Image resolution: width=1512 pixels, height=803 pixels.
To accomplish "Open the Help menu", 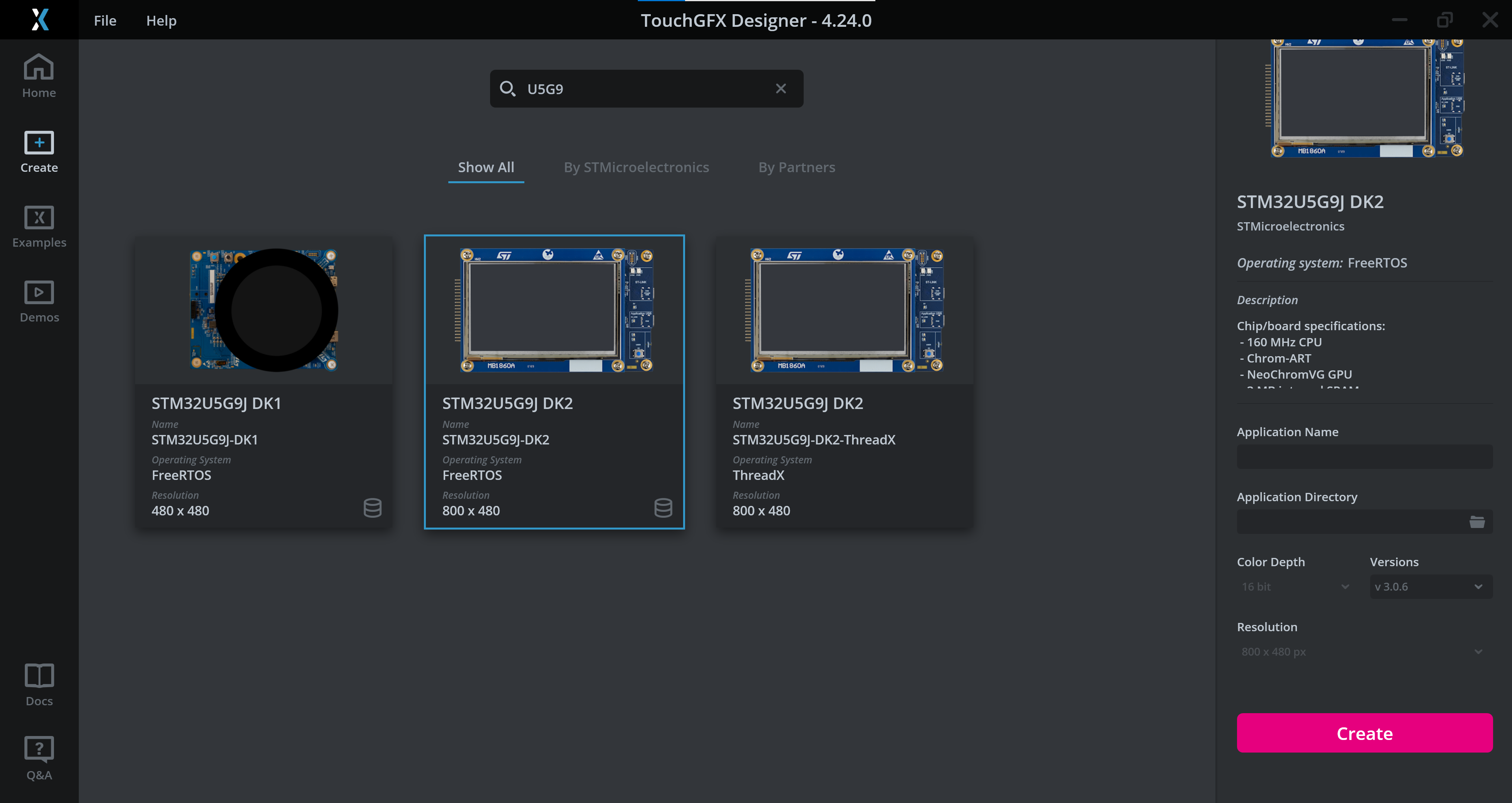I will (161, 20).
